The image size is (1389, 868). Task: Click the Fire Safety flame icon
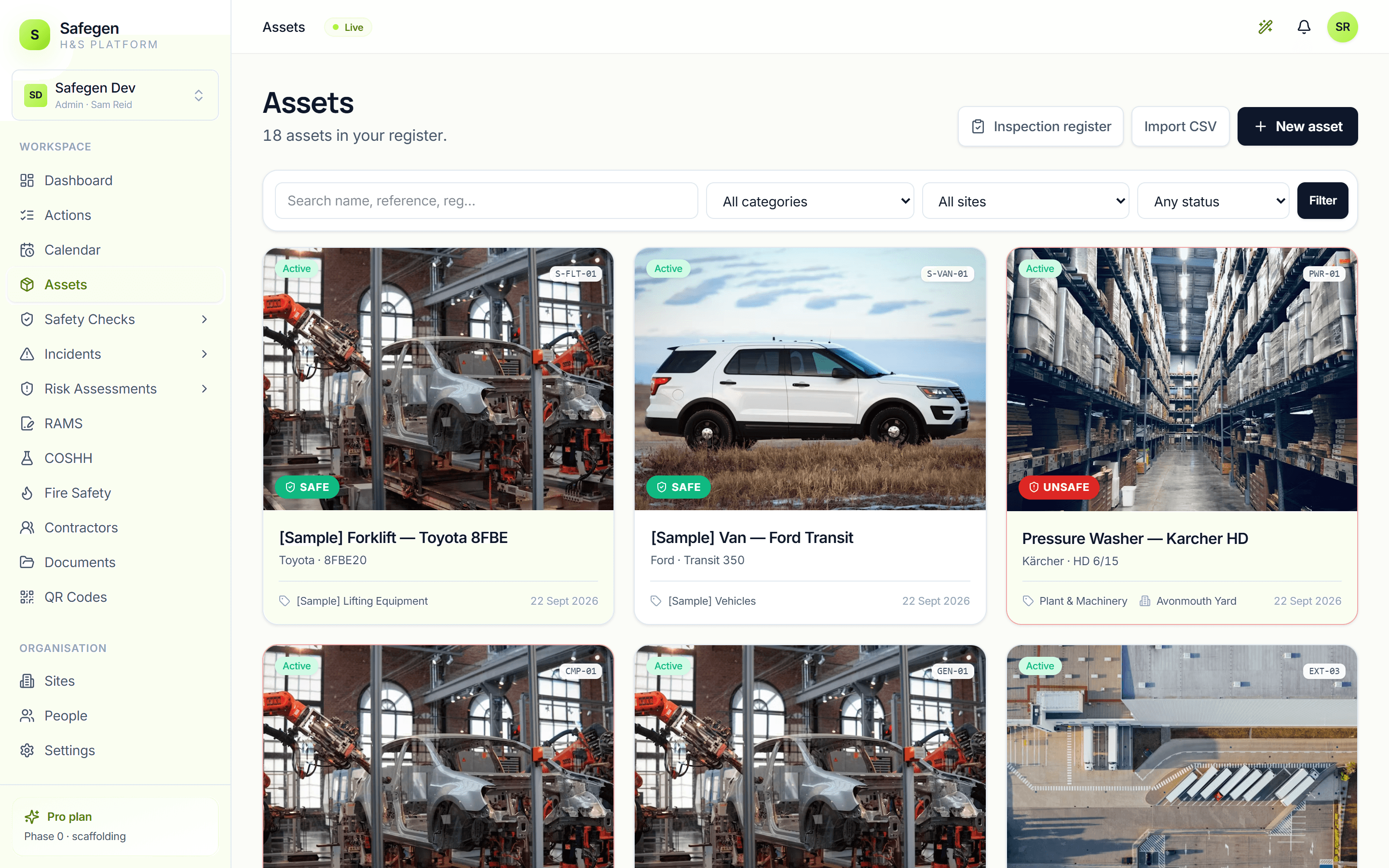coord(27,493)
